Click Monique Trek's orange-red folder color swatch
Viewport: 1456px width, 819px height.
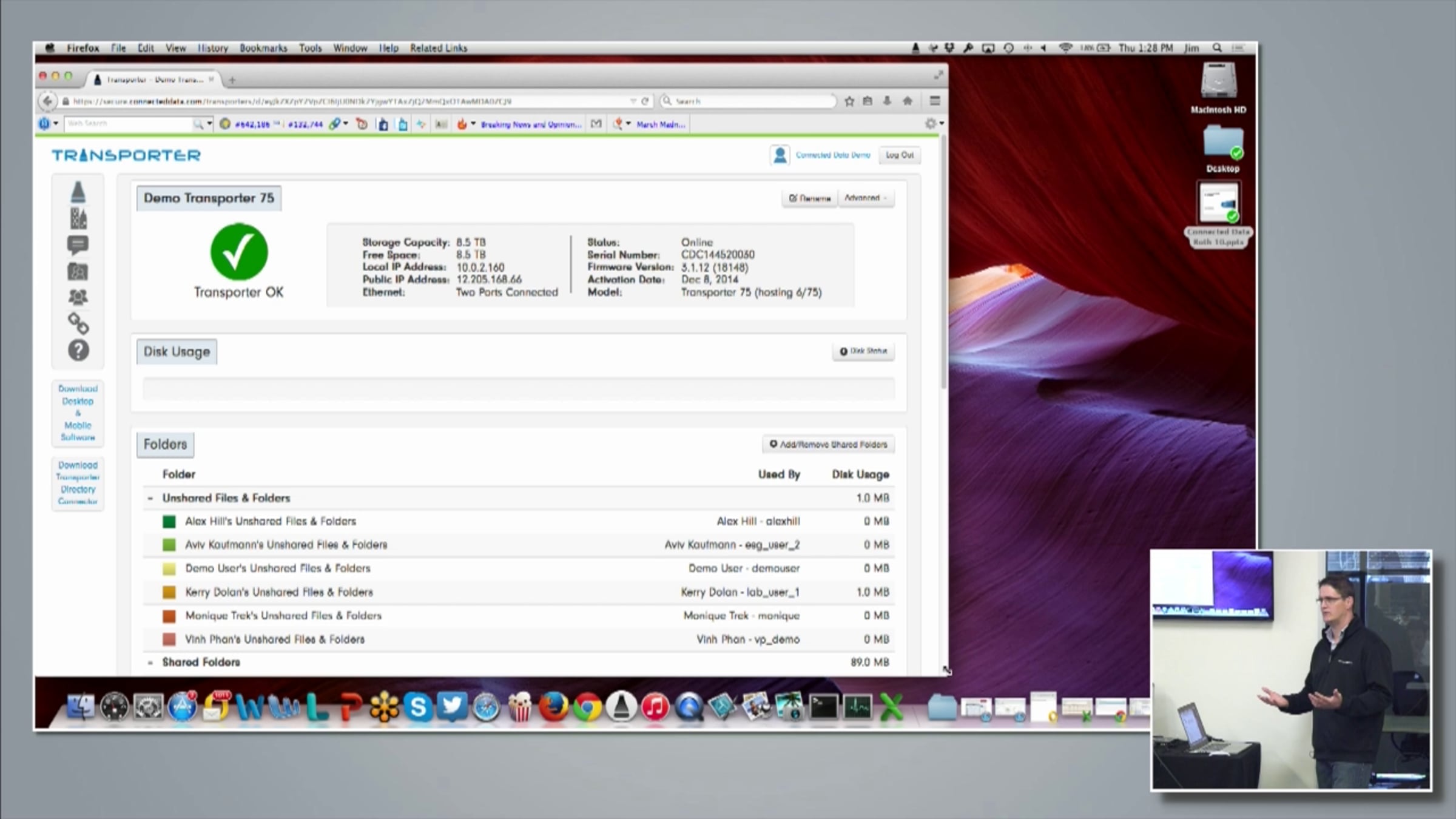tap(169, 616)
